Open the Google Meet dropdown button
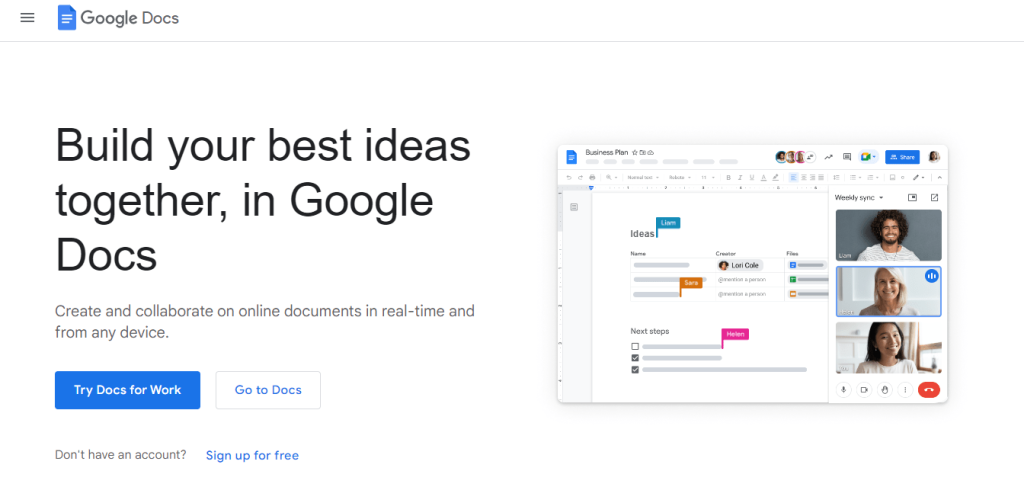Screen dimensions: 1024x487 868,157
